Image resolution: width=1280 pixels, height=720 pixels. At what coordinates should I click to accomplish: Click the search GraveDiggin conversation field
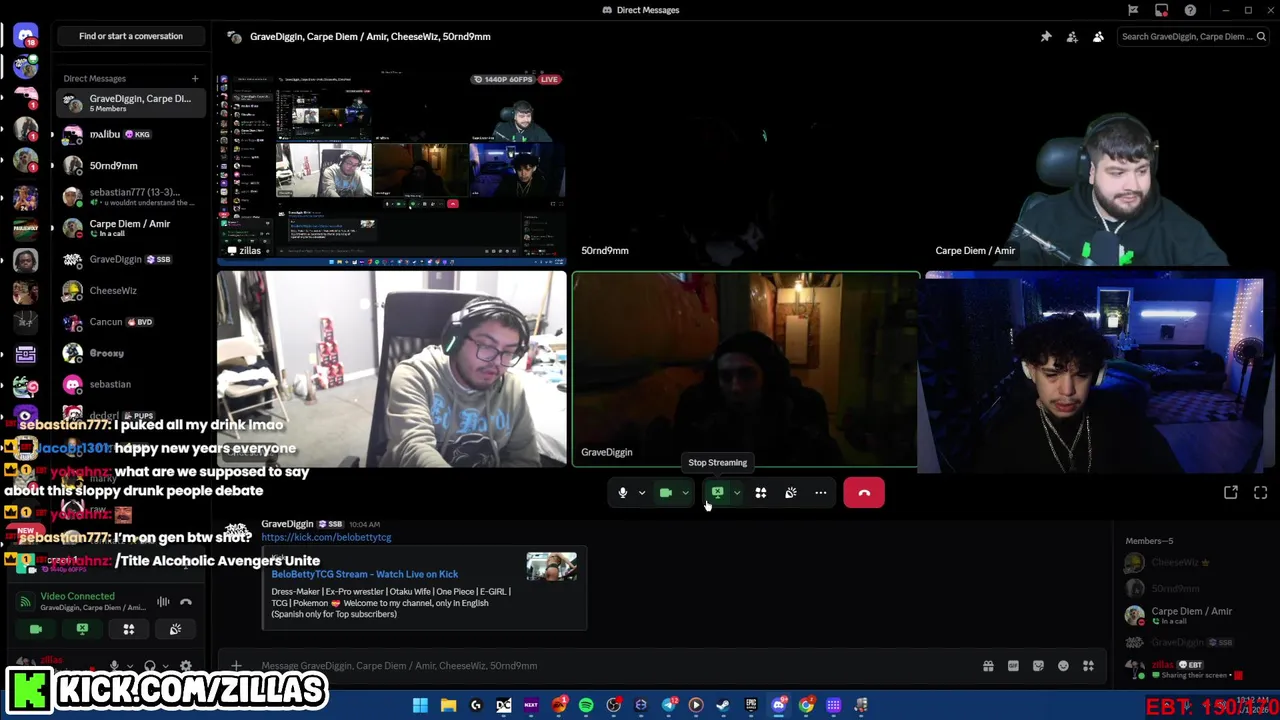[x=1192, y=37]
